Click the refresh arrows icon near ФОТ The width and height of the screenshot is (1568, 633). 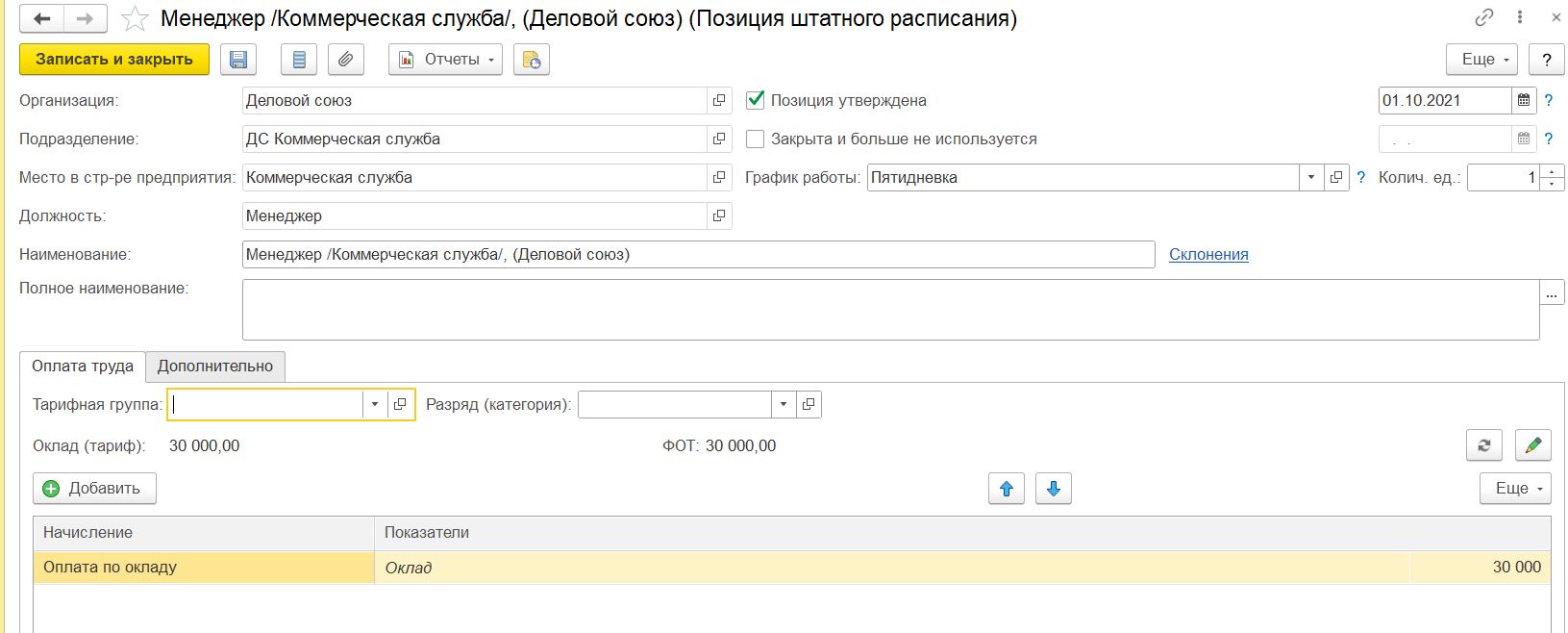[1483, 445]
